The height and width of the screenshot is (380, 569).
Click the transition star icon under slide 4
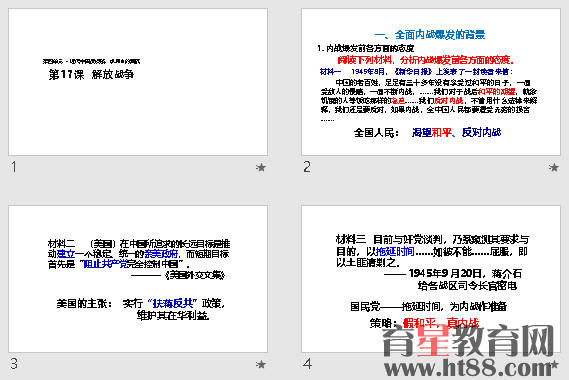tap(554, 364)
